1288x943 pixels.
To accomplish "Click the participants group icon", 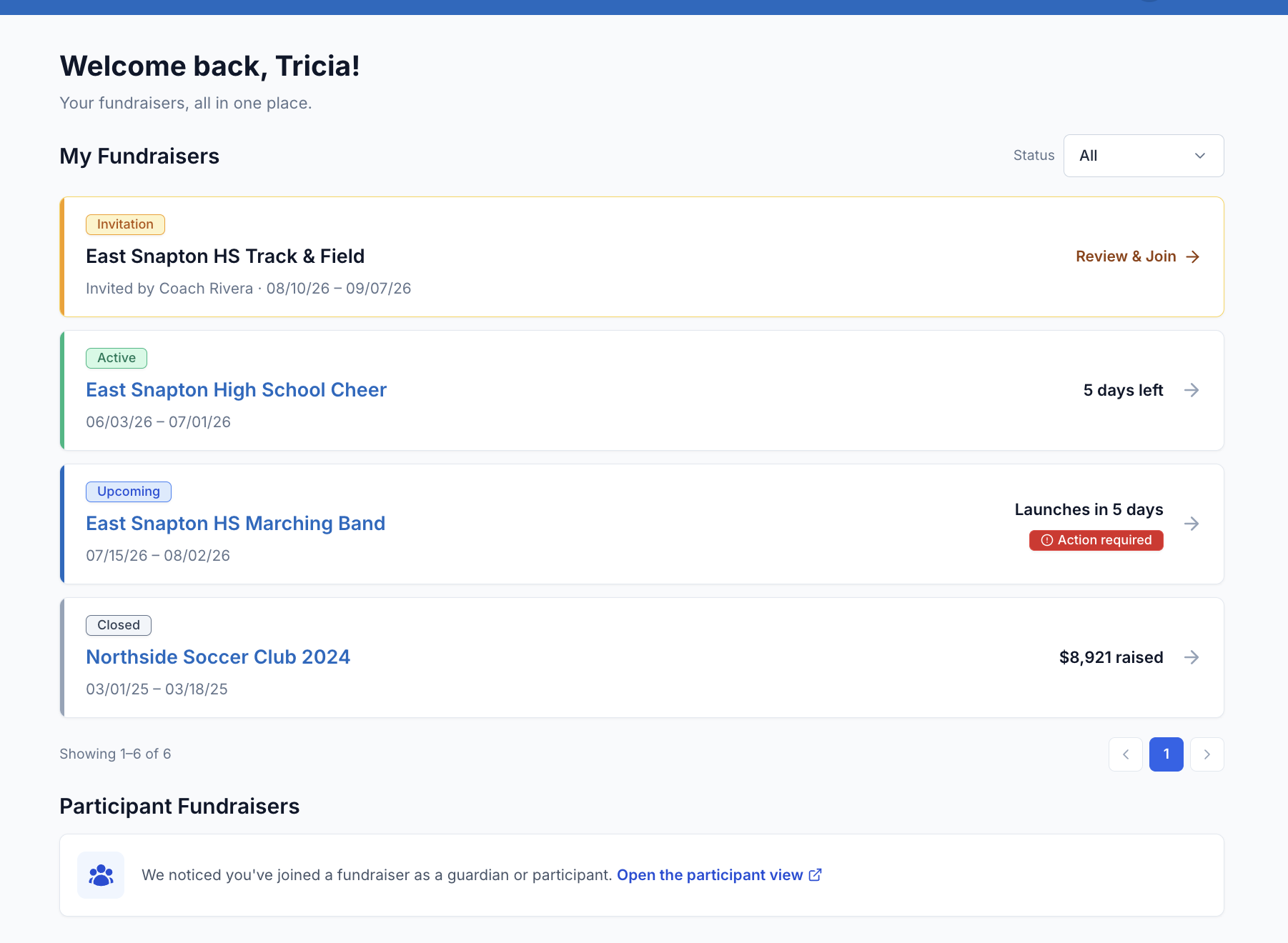I will pyautogui.click(x=101, y=875).
